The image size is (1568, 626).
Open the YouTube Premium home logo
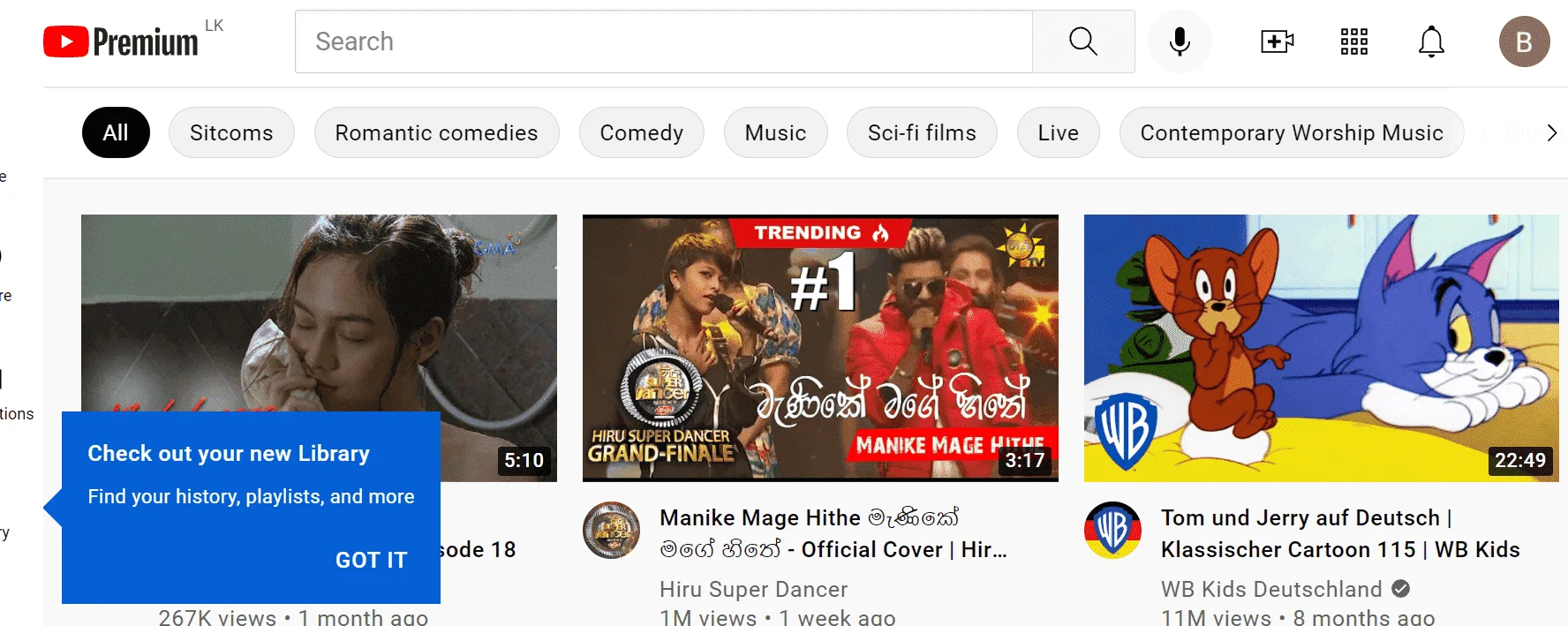pos(121,41)
